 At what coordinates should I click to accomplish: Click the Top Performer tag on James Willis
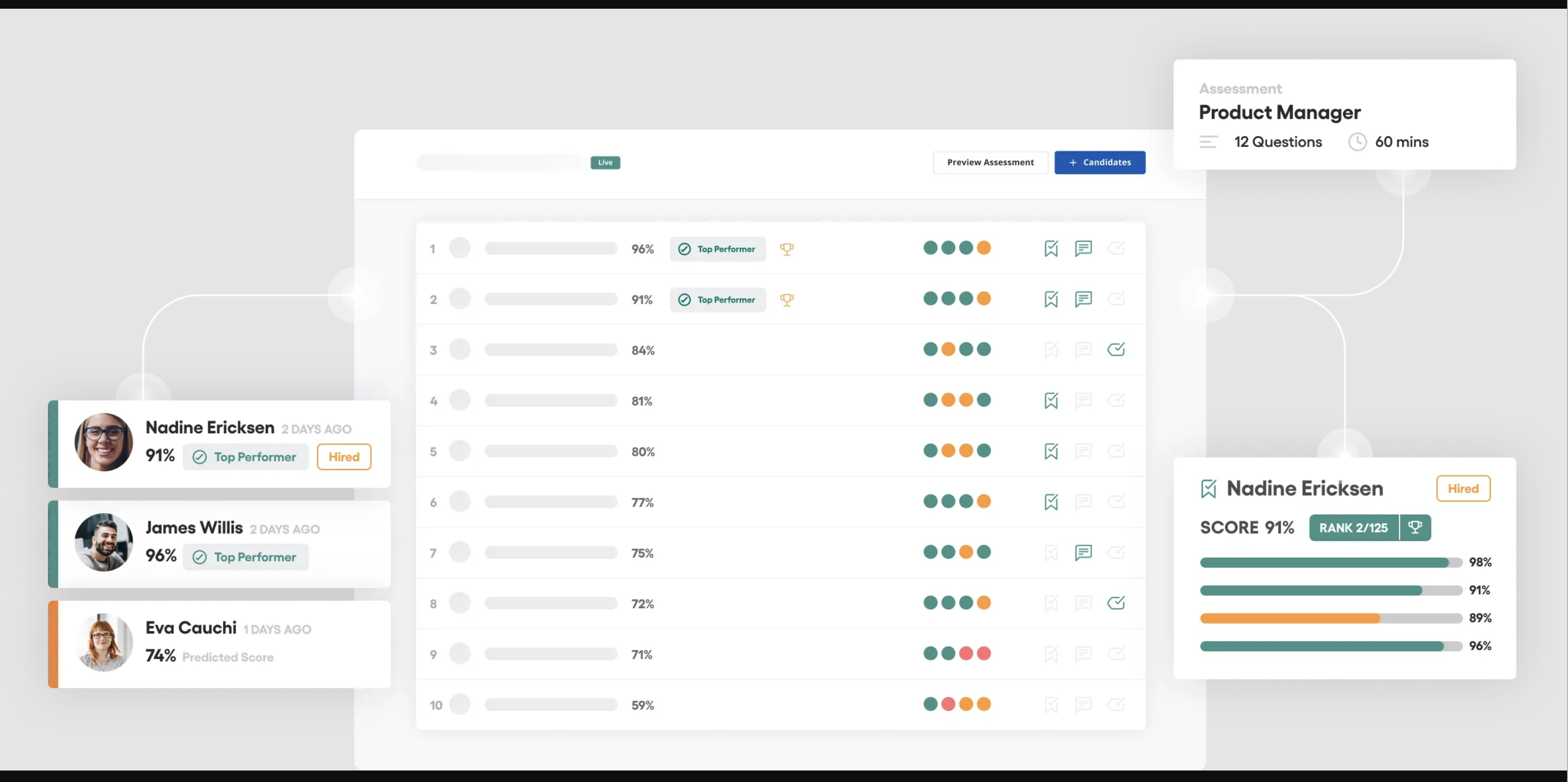click(246, 557)
